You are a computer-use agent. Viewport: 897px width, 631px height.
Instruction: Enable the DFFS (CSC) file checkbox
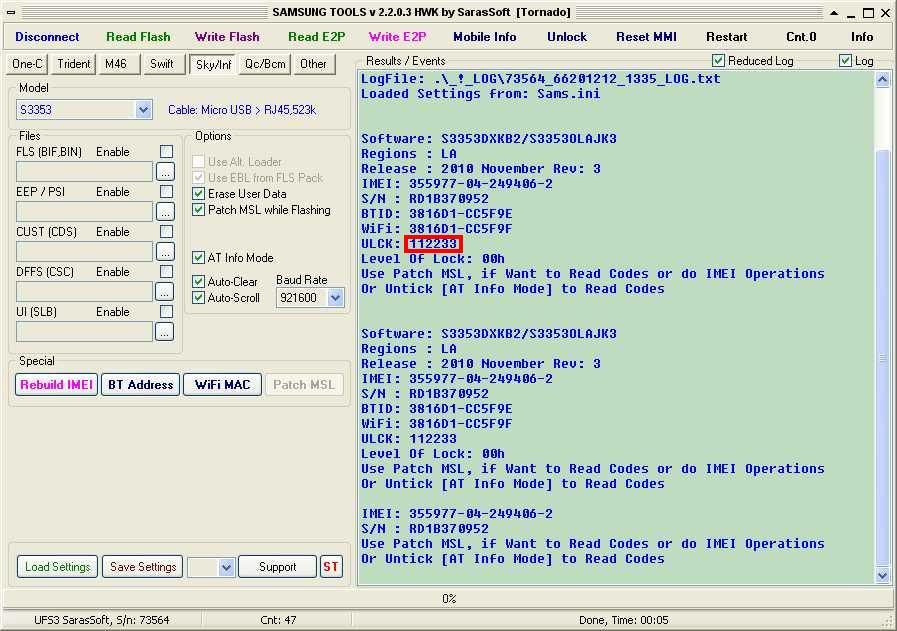(x=166, y=272)
